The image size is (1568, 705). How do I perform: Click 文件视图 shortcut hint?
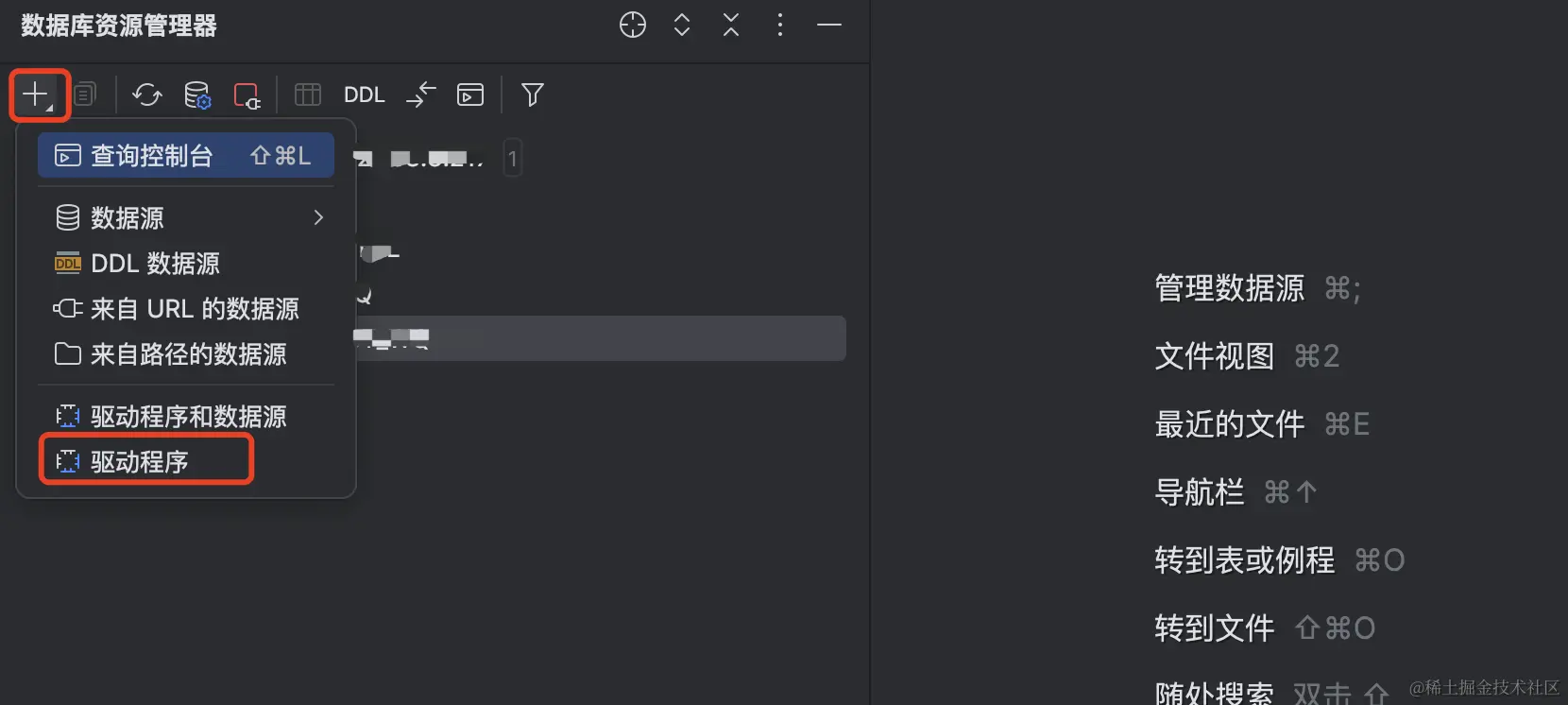click(x=1247, y=355)
